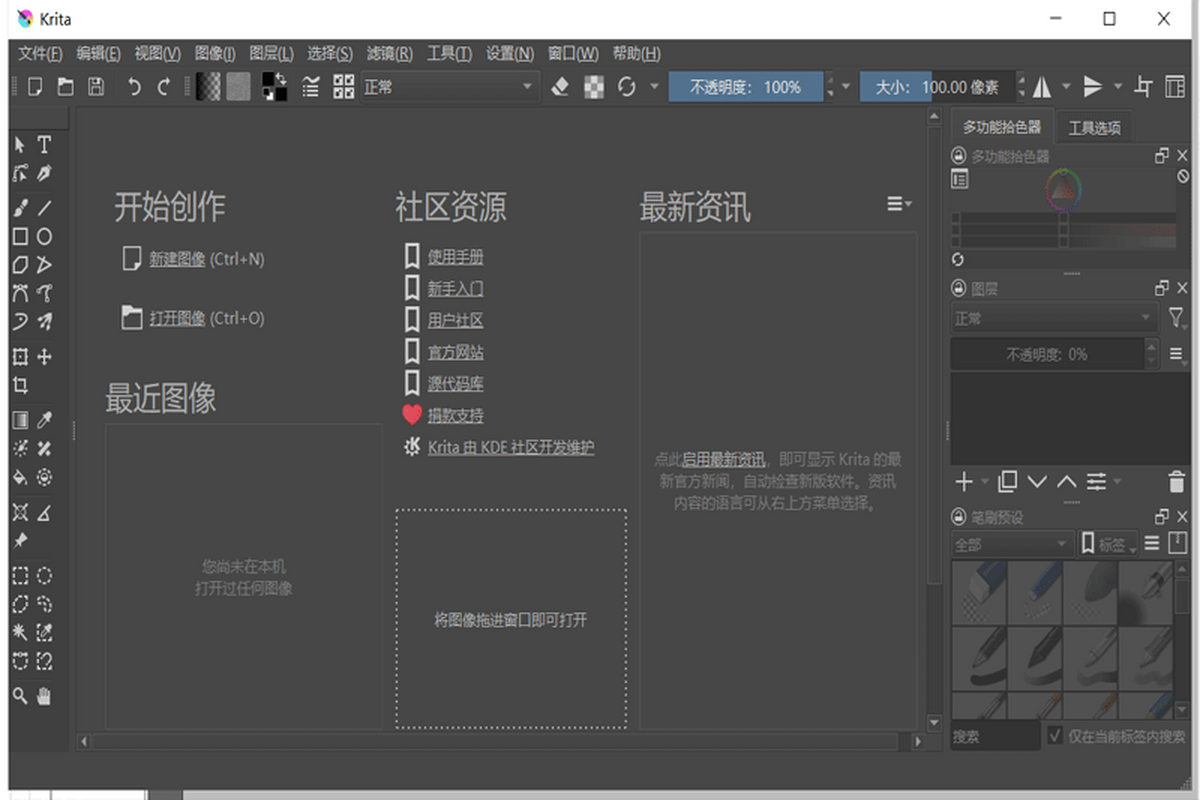Select the Ellipse shape tool

(44, 236)
